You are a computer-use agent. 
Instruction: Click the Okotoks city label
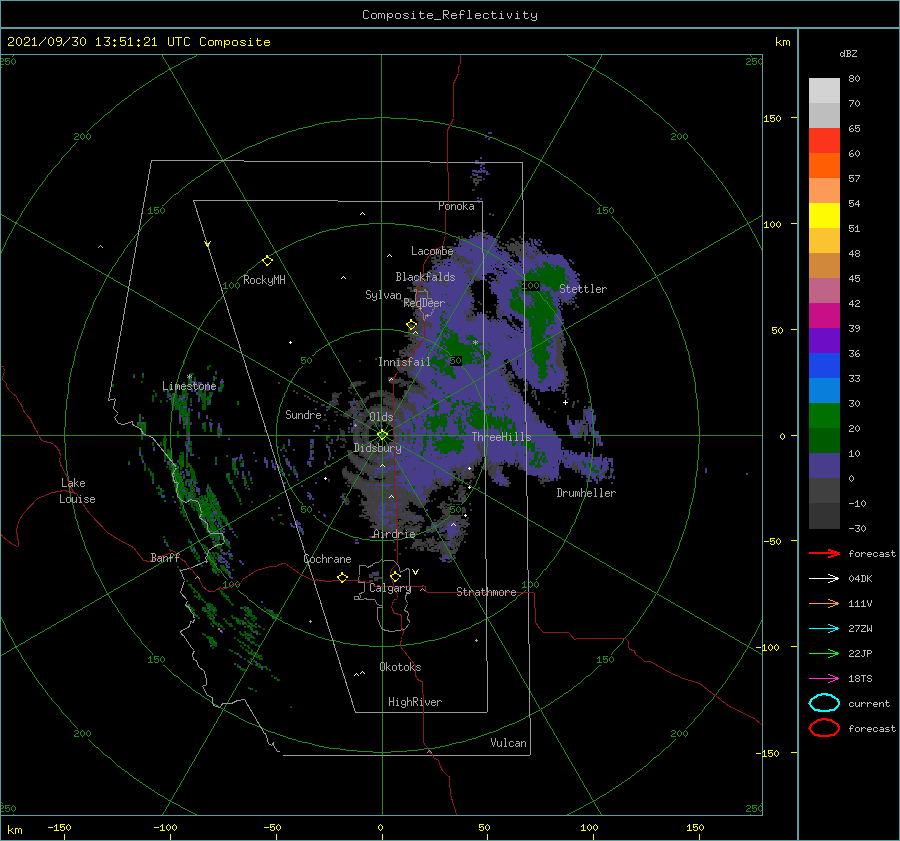click(400, 667)
